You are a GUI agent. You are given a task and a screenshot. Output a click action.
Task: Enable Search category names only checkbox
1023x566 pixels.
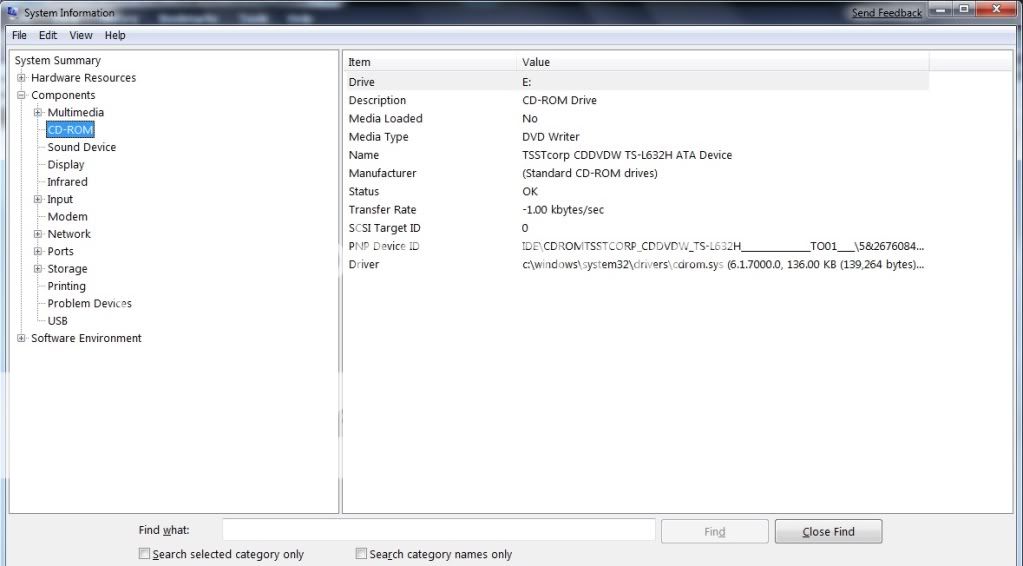tap(362, 554)
